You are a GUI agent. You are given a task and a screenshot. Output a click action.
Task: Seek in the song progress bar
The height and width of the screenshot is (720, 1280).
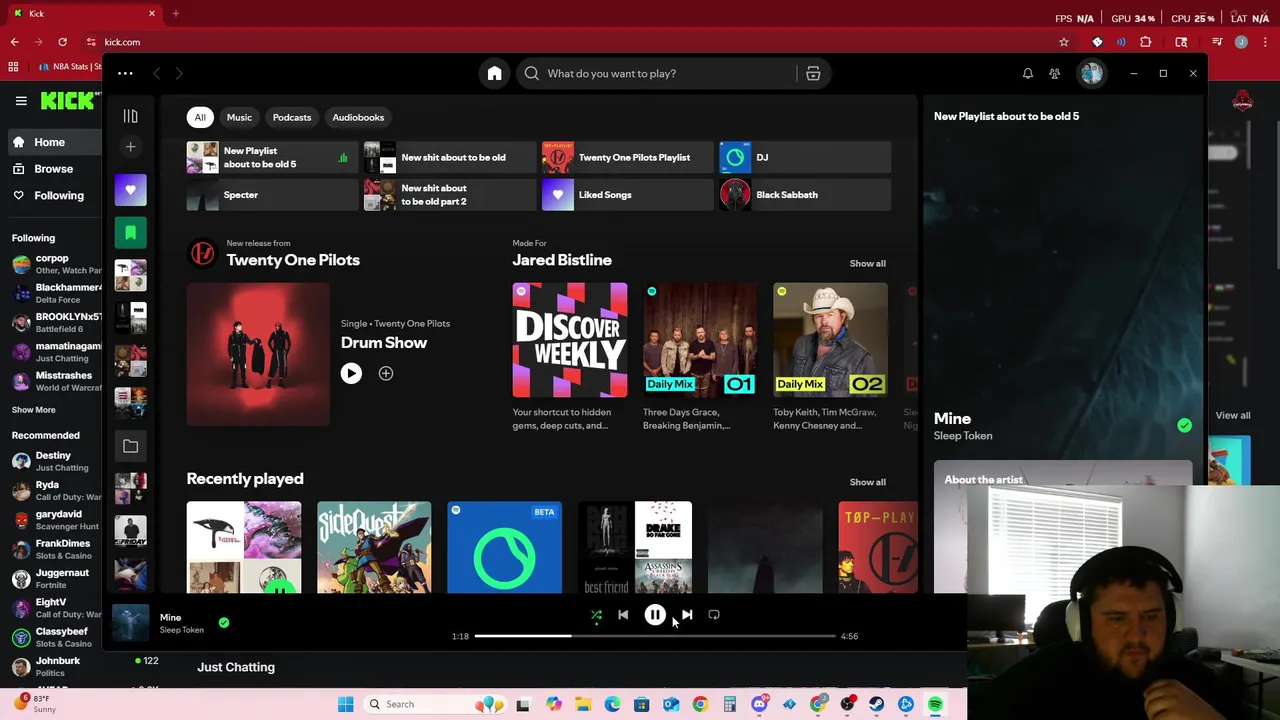[x=655, y=636]
